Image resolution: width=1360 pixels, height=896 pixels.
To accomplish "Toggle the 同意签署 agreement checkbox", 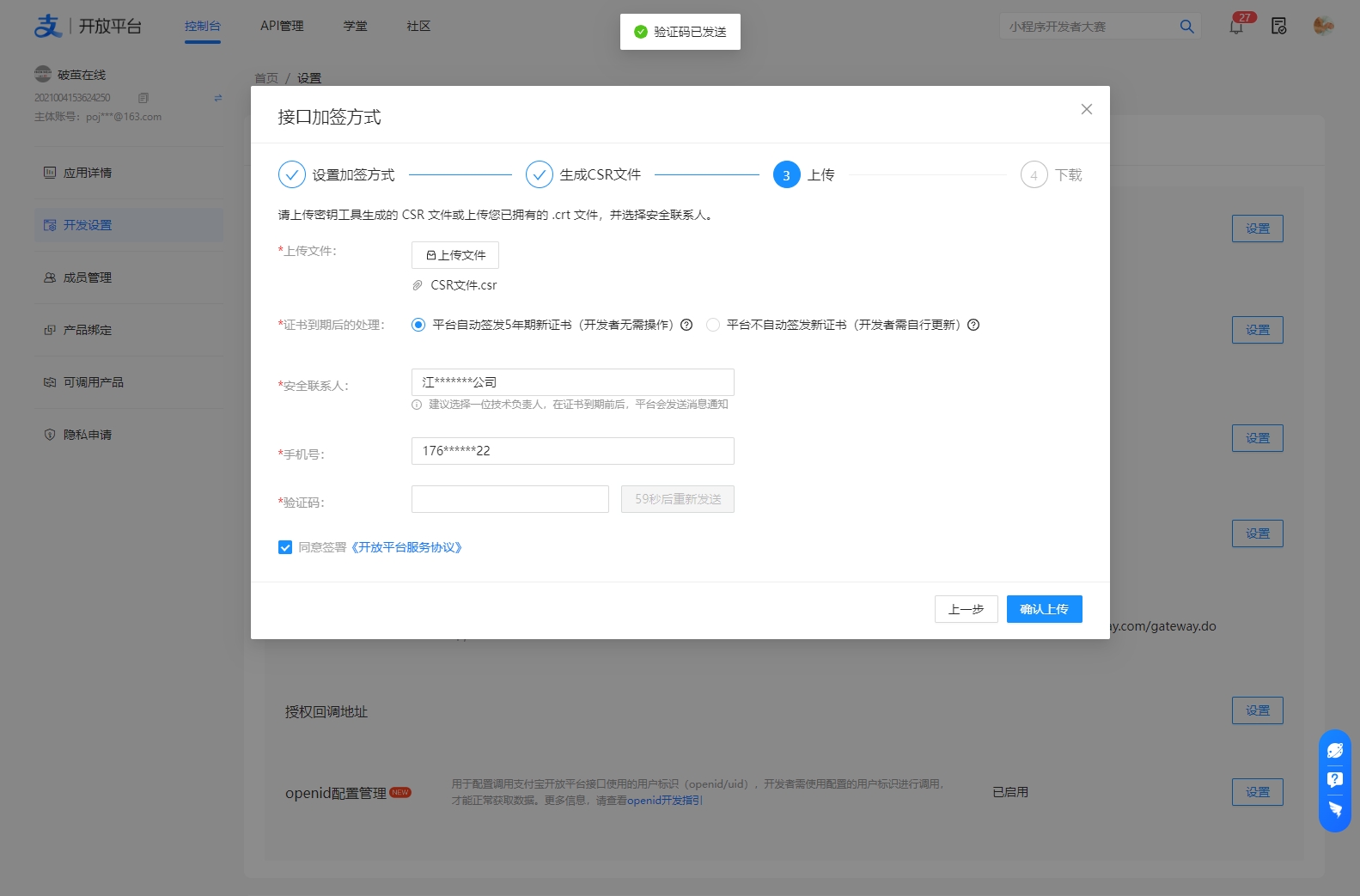I will point(285,547).
